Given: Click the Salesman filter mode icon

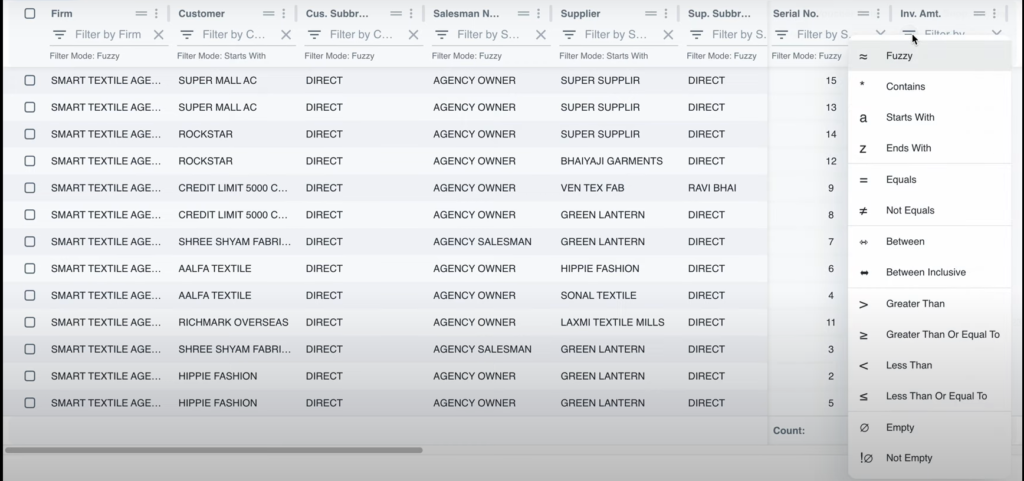Looking at the screenshot, I should click(441, 35).
